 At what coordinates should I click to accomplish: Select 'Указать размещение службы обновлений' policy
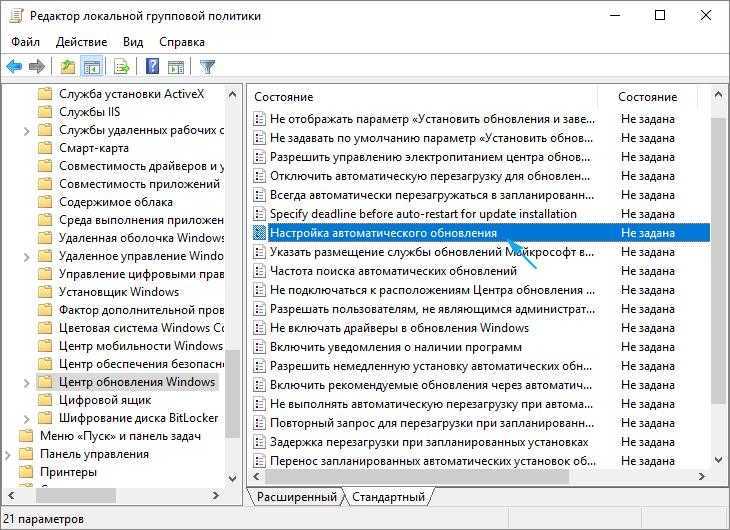[432, 252]
